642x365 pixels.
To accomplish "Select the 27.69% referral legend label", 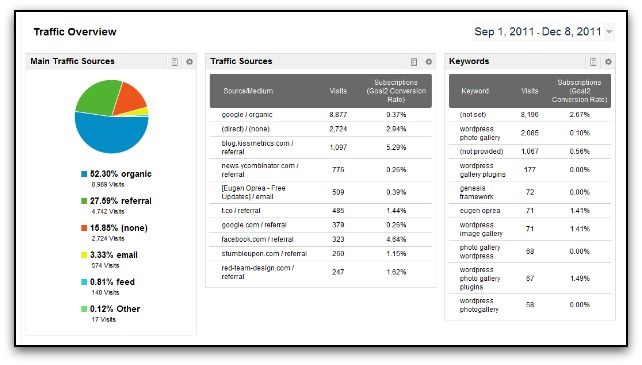I will pyautogui.click(x=121, y=201).
